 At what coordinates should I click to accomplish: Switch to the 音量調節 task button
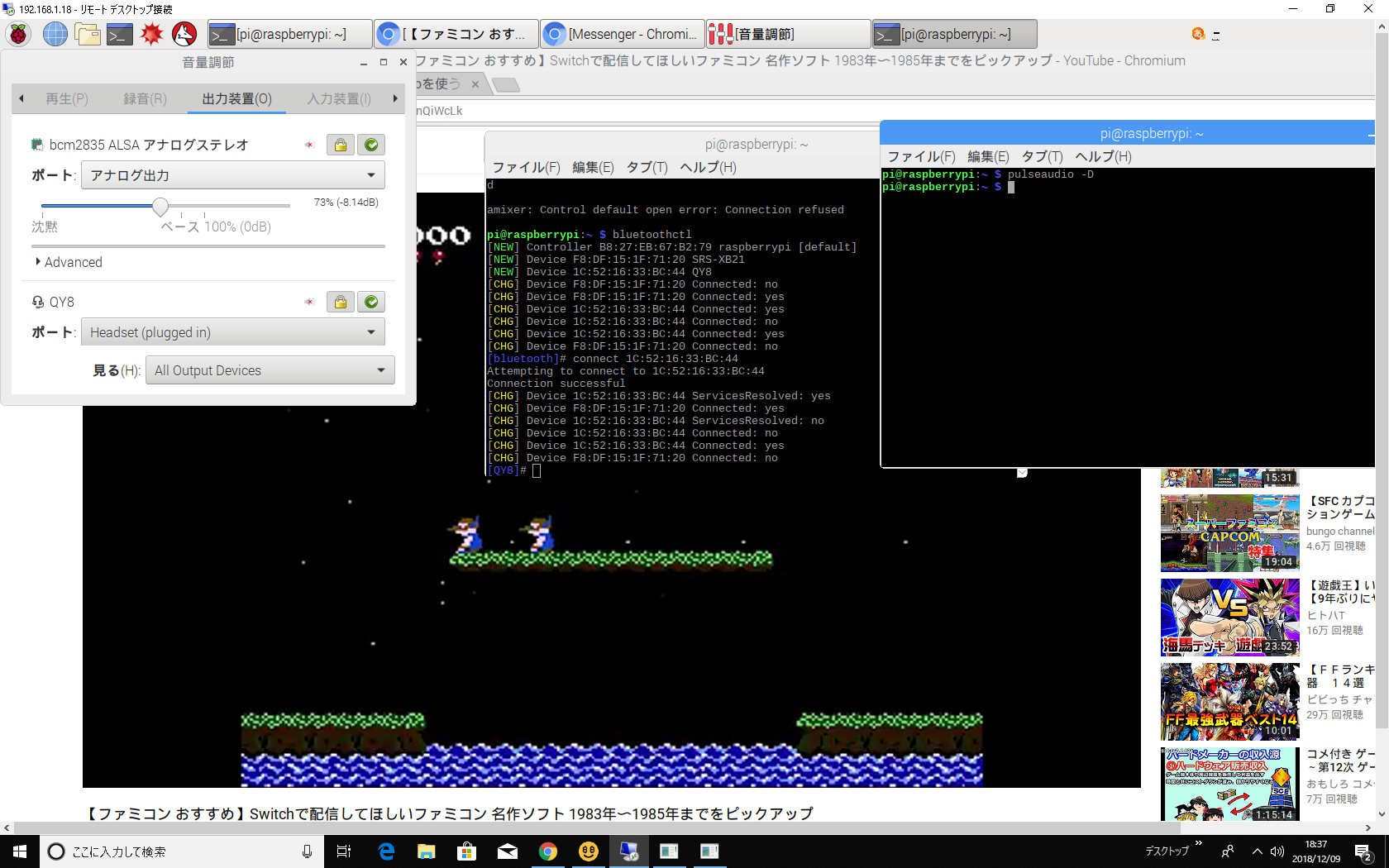(789, 34)
